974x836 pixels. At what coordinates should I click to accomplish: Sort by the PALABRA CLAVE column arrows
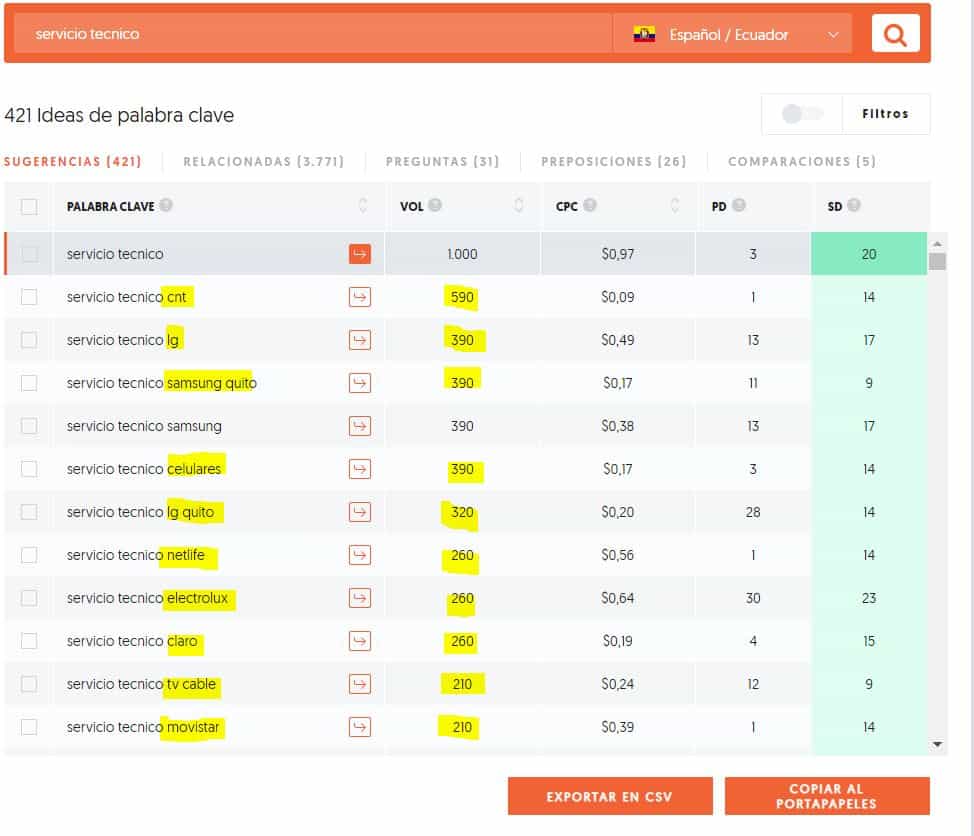pos(363,206)
